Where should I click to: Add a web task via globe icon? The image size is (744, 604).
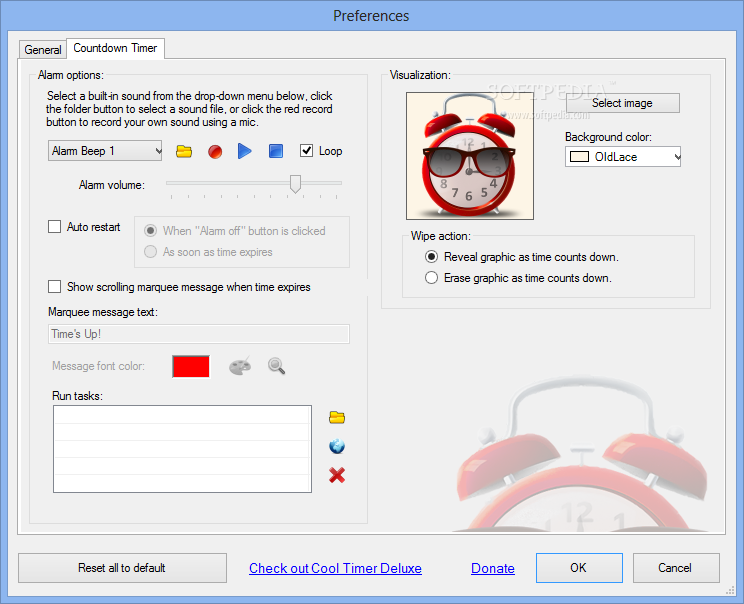click(x=337, y=446)
